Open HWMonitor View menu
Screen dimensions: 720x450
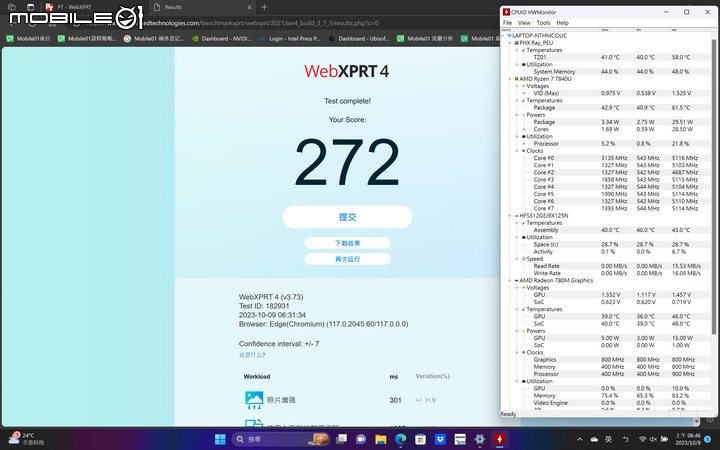[524, 22]
